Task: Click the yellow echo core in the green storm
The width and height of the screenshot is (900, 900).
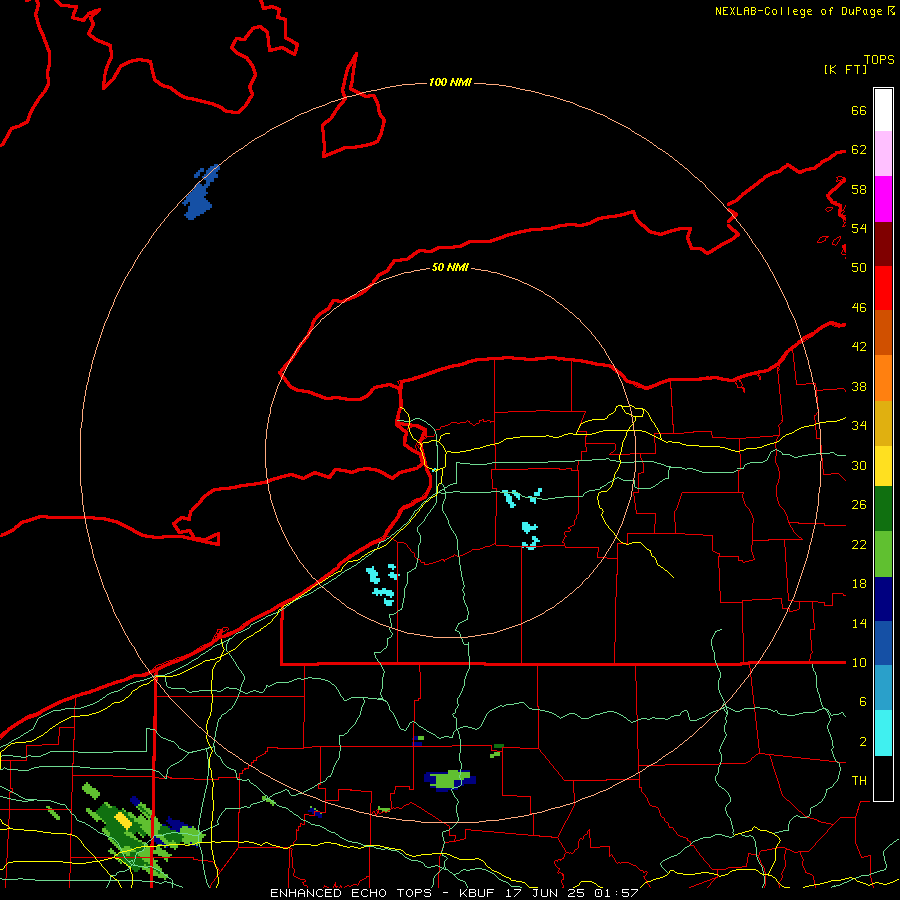Action: point(123,820)
